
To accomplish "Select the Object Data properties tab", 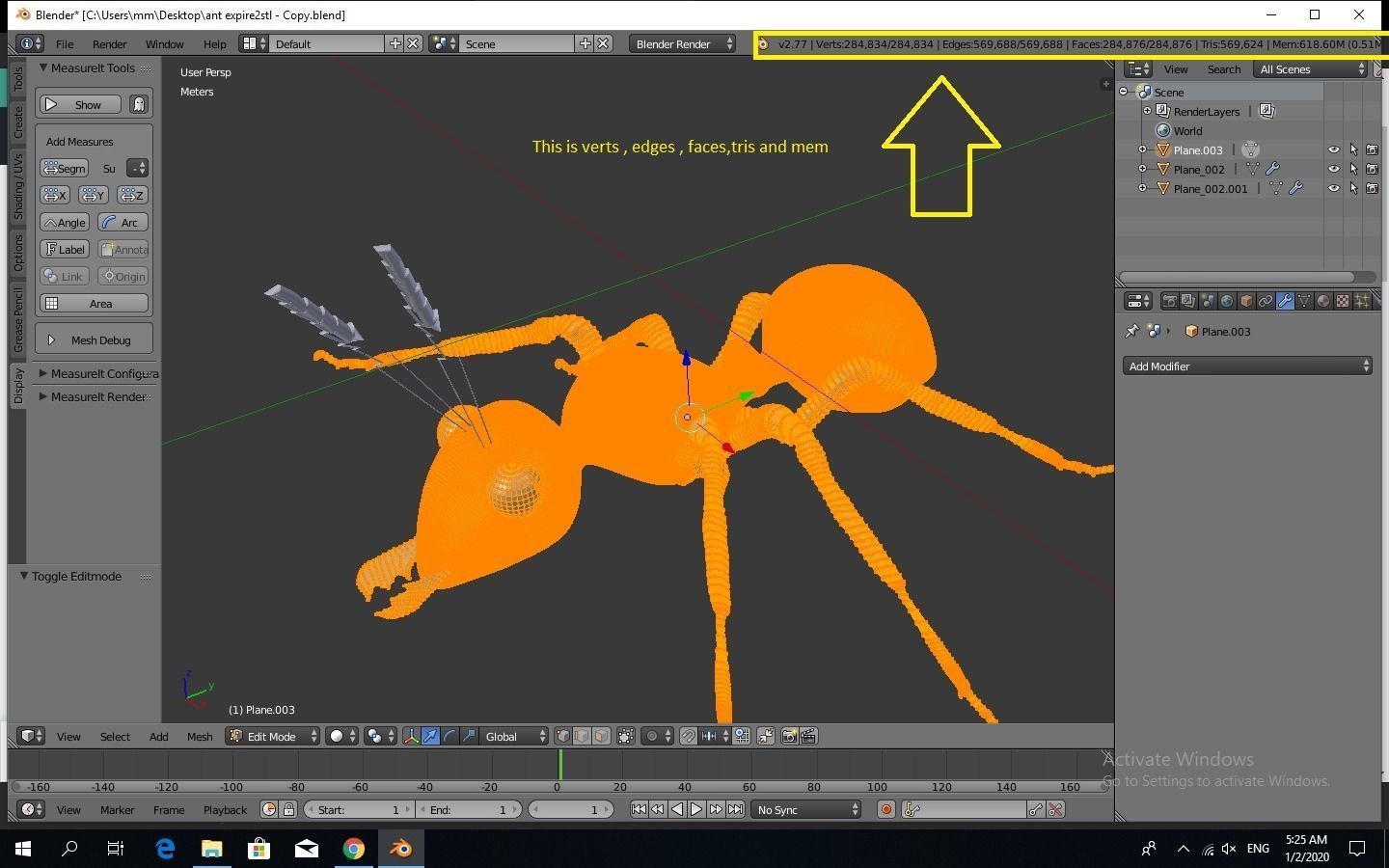I will pos(1305,300).
